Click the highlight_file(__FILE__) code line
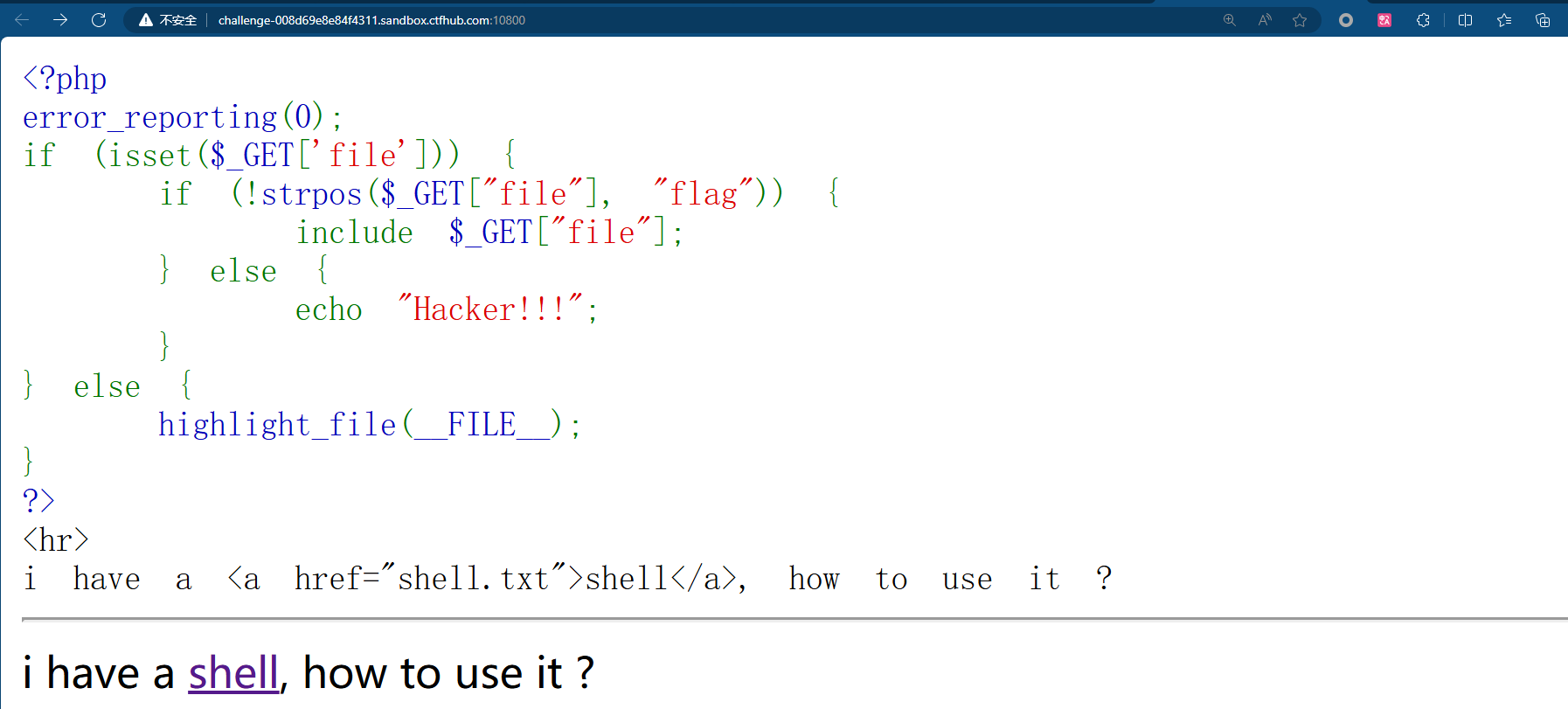 coord(368,425)
